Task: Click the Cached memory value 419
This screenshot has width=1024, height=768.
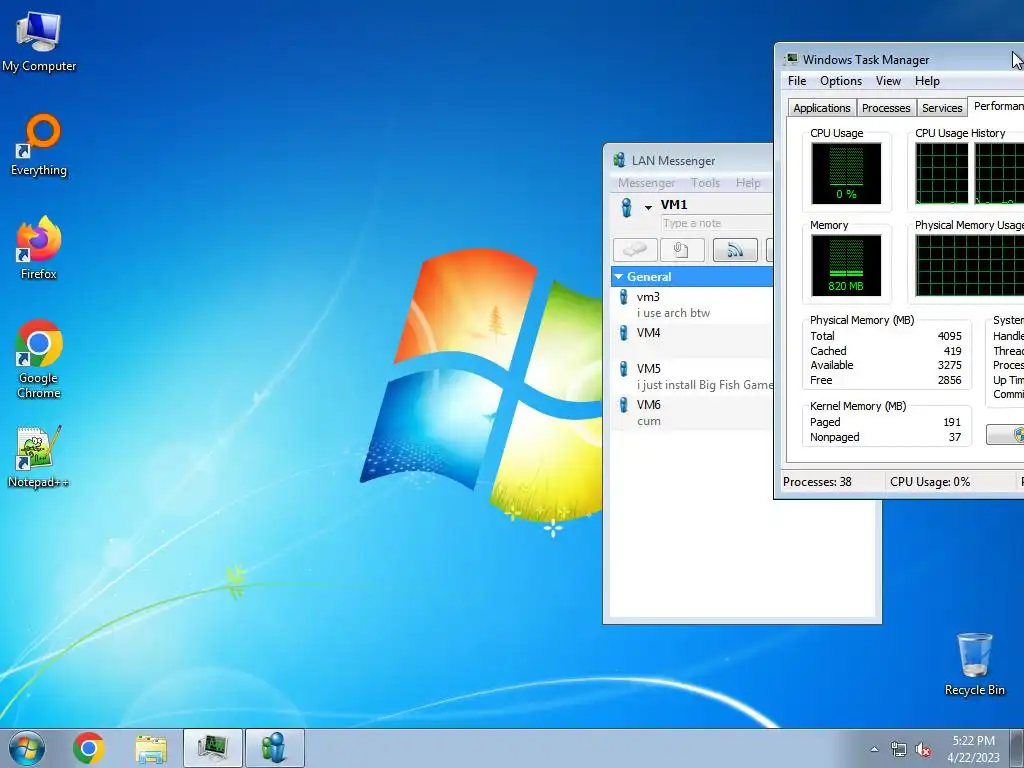Action: click(x=952, y=351)
